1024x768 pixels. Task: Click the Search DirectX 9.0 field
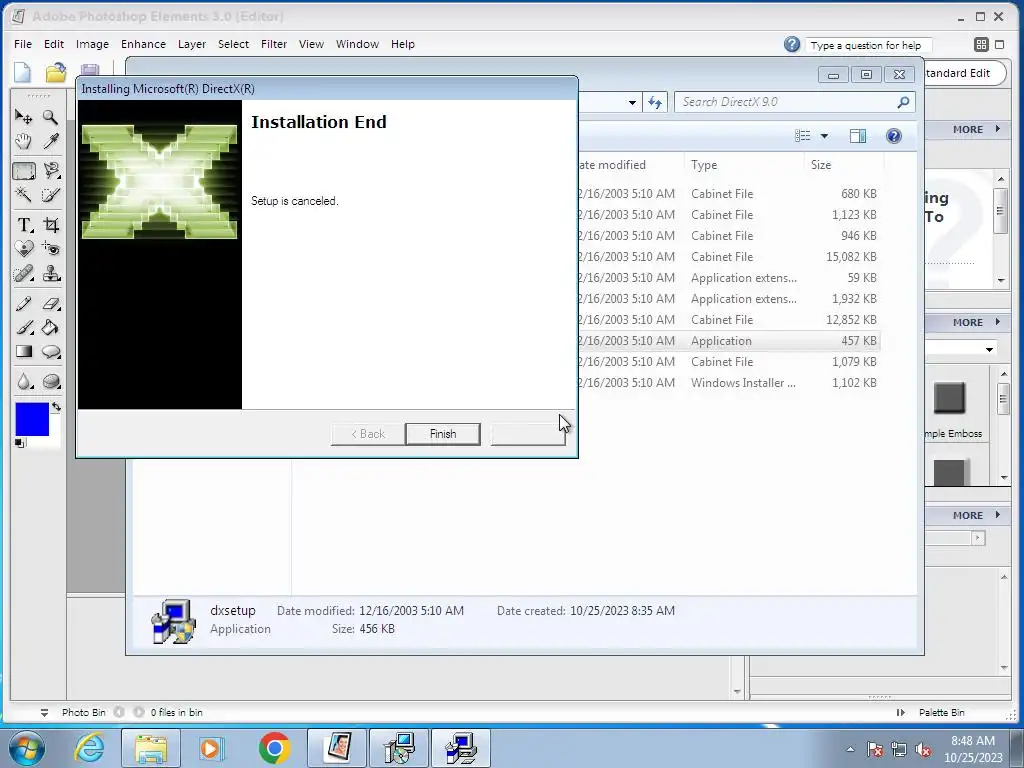pos(794,102)
